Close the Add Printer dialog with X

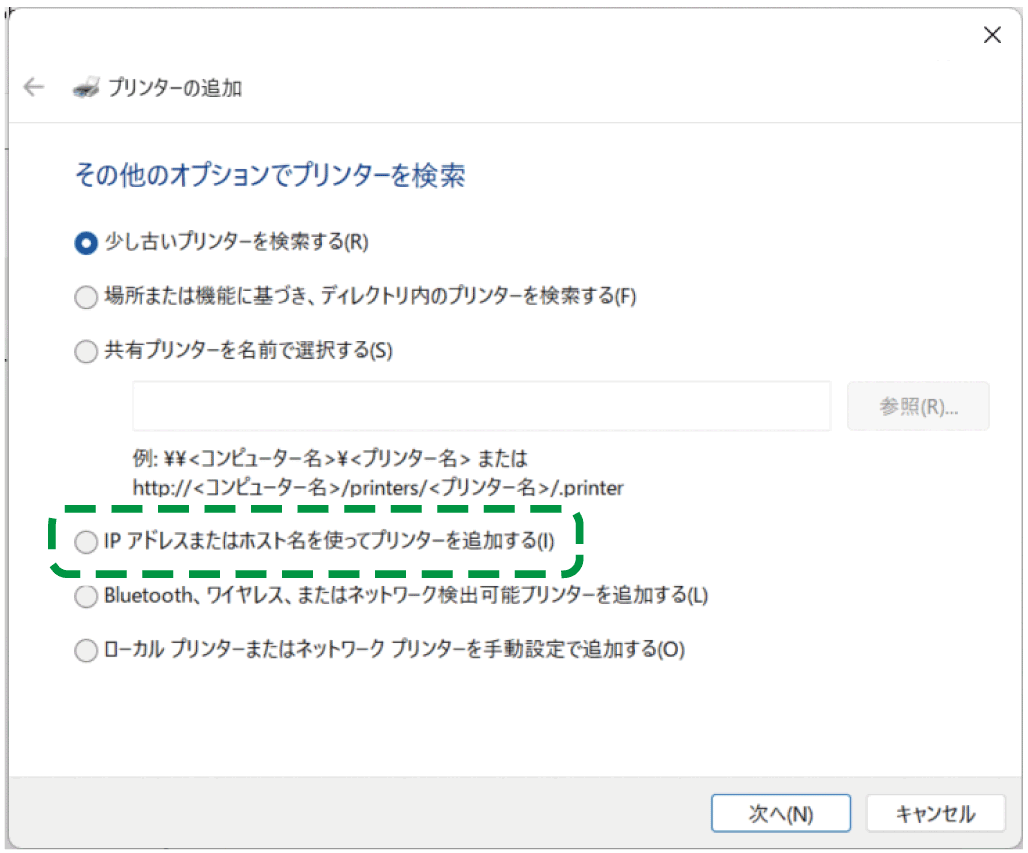(992, 36)
